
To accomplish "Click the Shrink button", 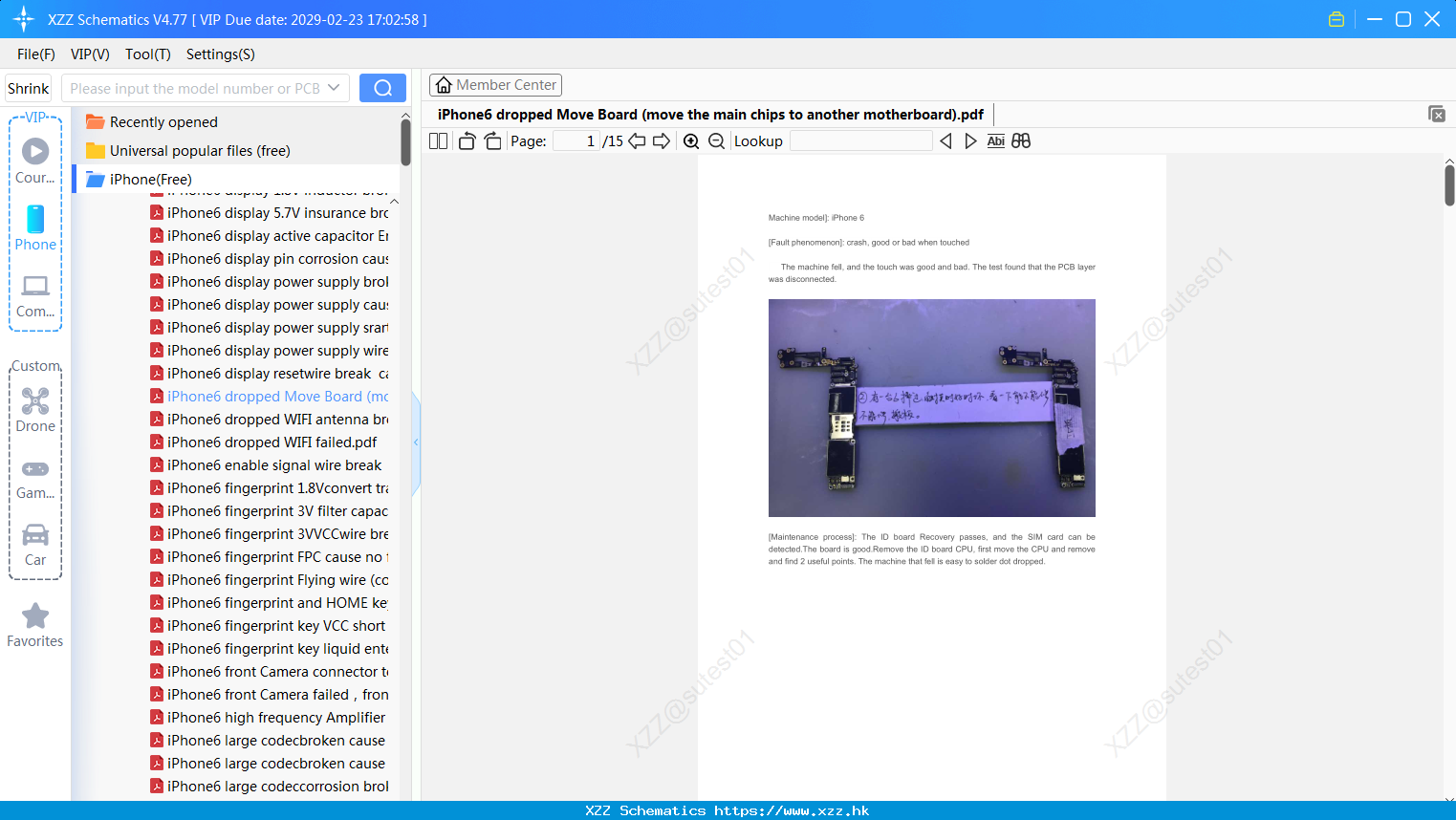I will pyautogui.click(x=29, y=88).
